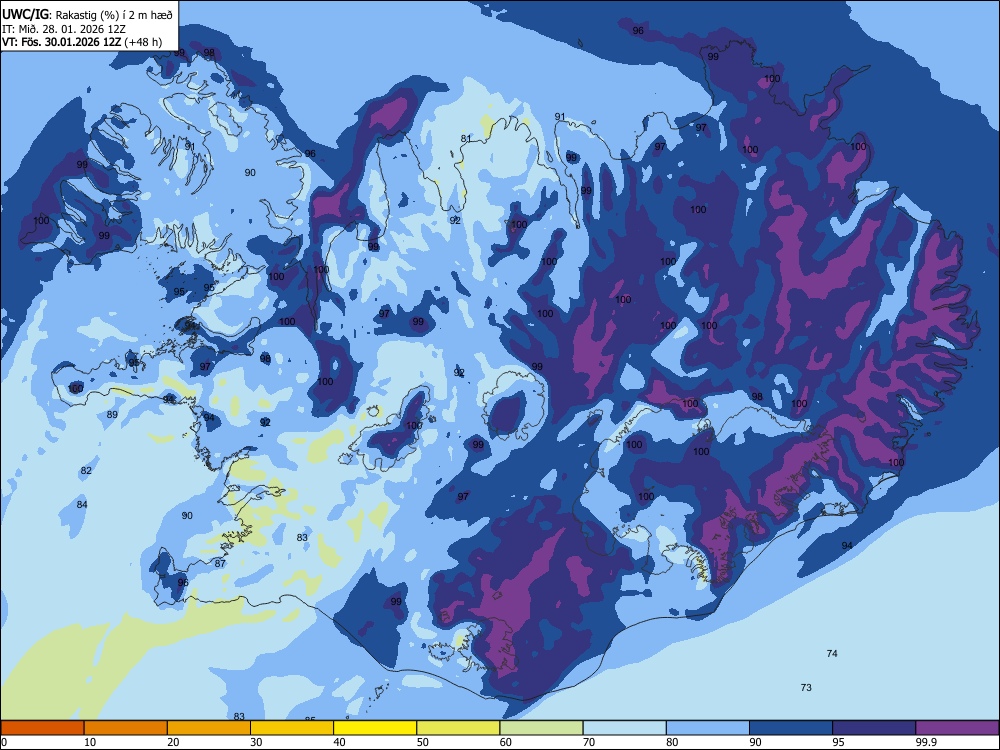The height and width of the screenshot is (750, 1000).
Task: Click the pale blue 70–80 legend color block
Action: [x=624, y=728]
